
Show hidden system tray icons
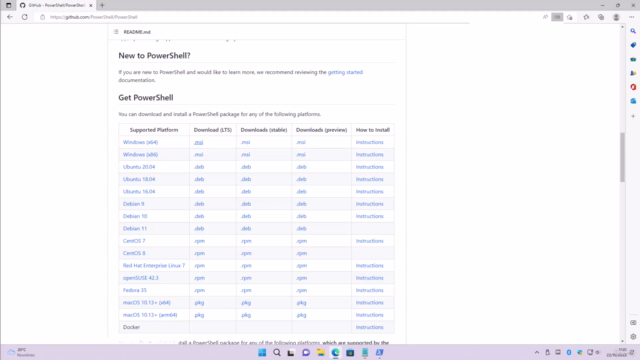coord(537,353)
